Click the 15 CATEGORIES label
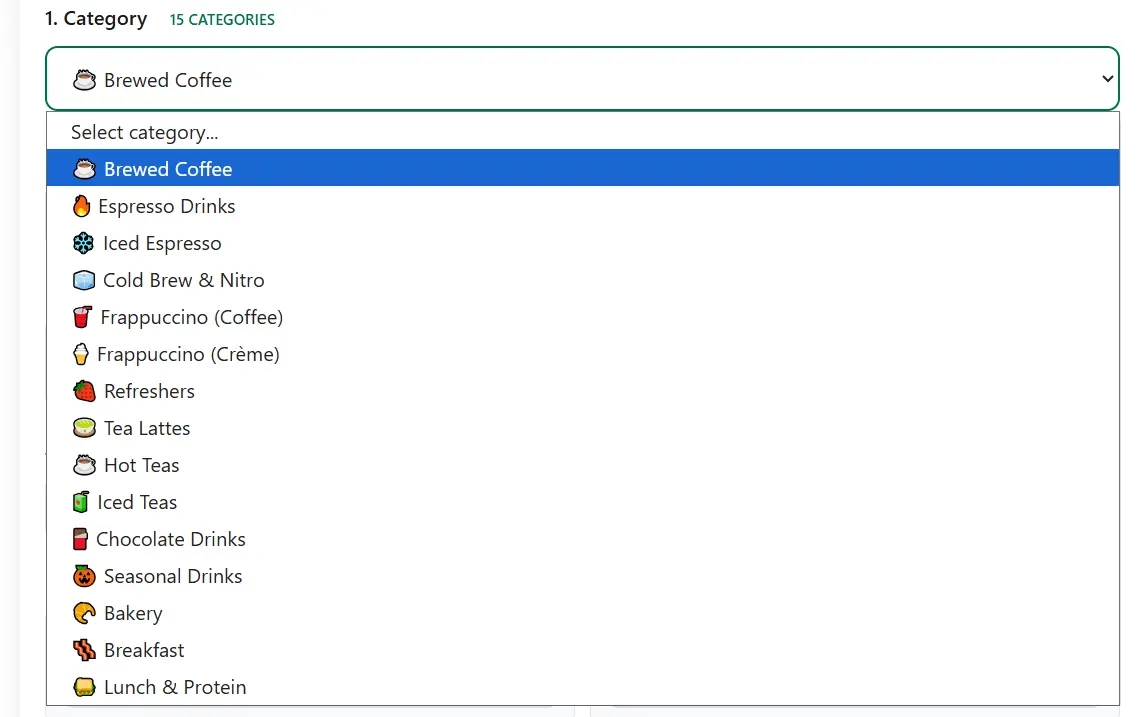 [221, 19]
